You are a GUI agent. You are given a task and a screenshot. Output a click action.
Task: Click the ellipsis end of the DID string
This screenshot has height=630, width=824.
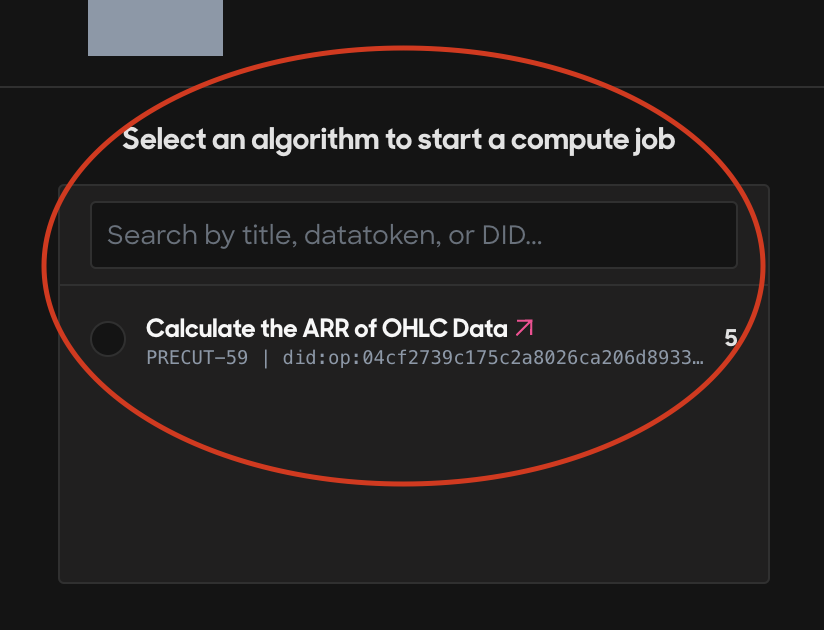[x=698, y=359]
